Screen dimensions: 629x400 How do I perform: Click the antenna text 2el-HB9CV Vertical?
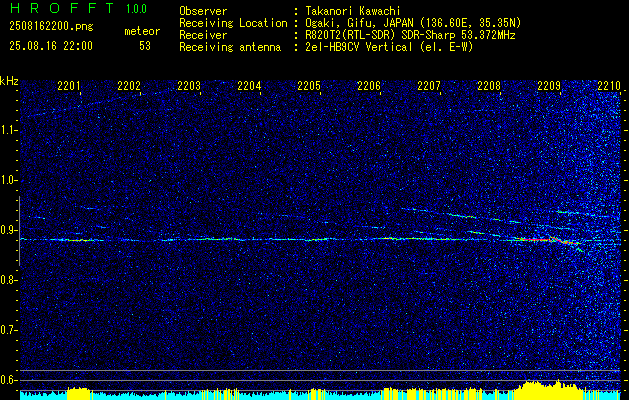click(359, 47)
